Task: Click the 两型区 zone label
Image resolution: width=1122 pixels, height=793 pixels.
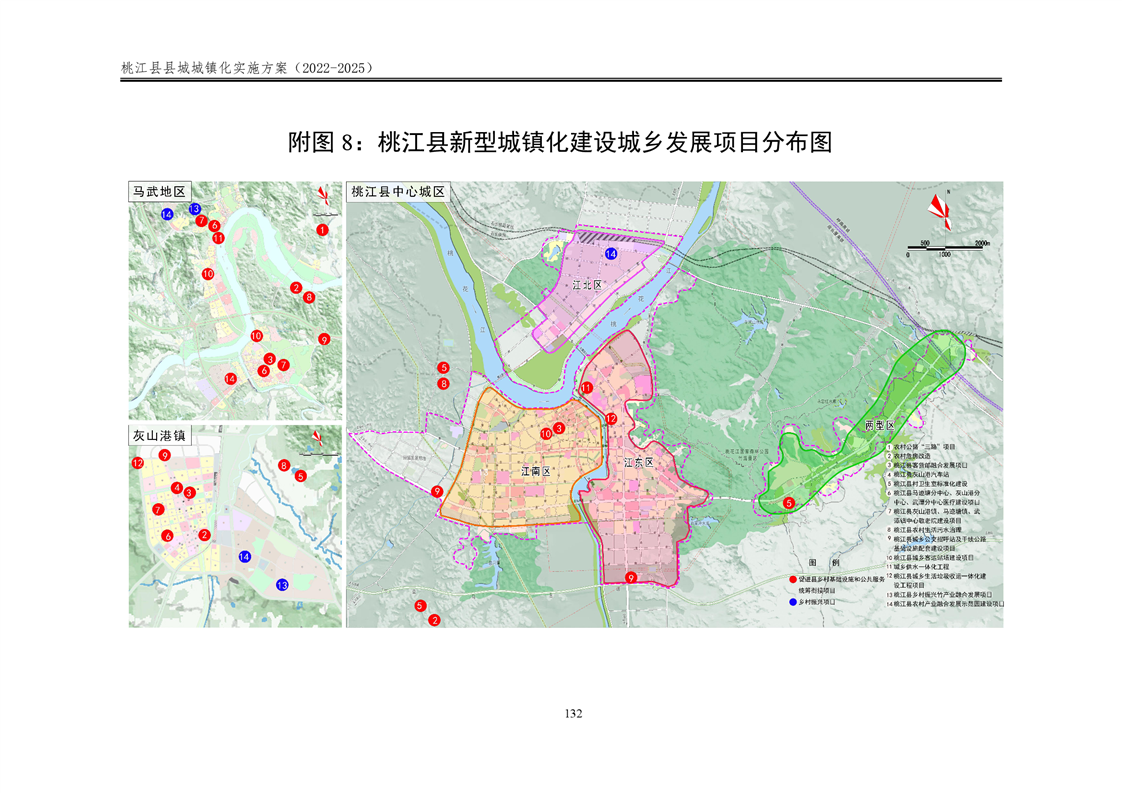Action: (878, 427)
